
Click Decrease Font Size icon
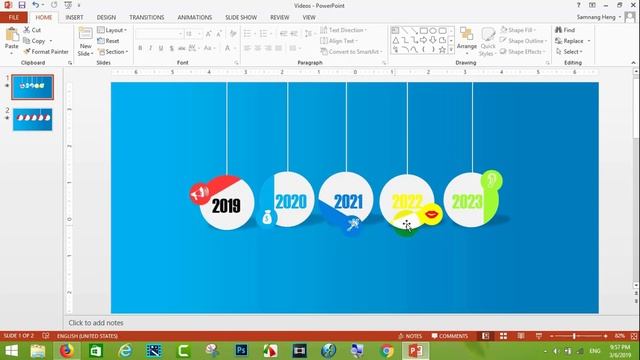coord(219,34)
